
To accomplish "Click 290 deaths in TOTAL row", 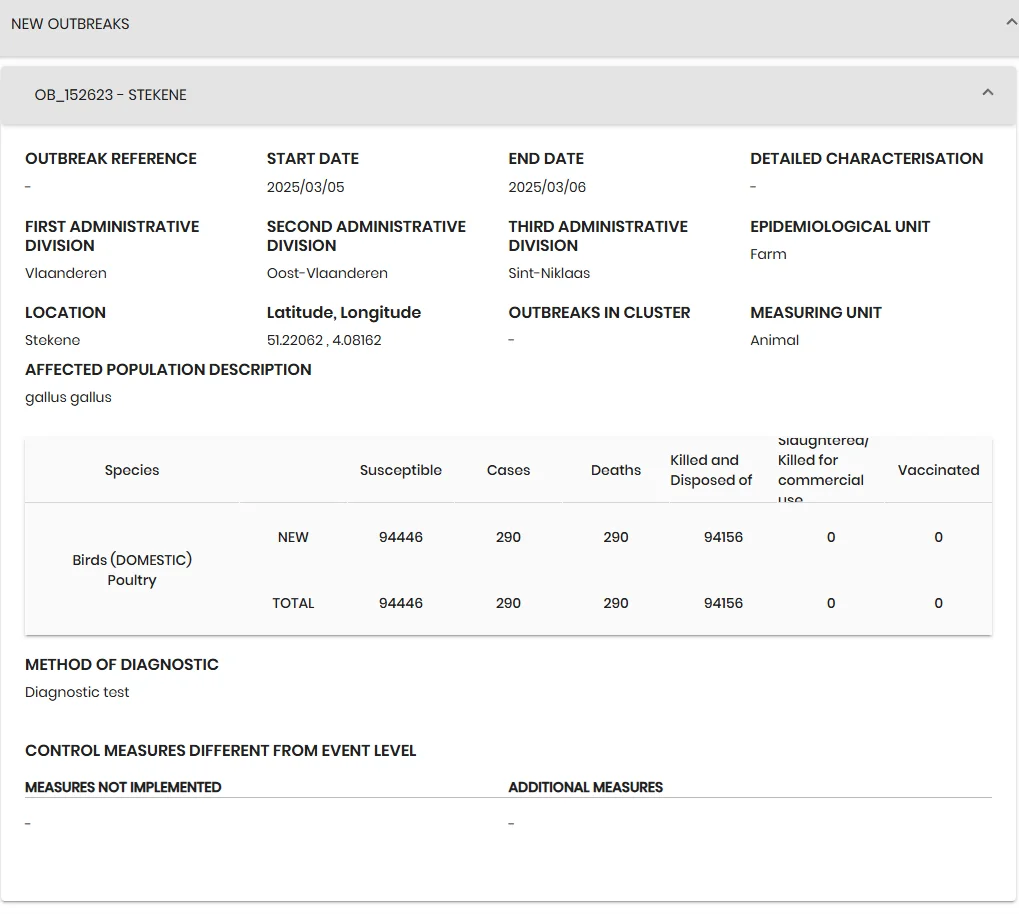I will click(615, 603).
